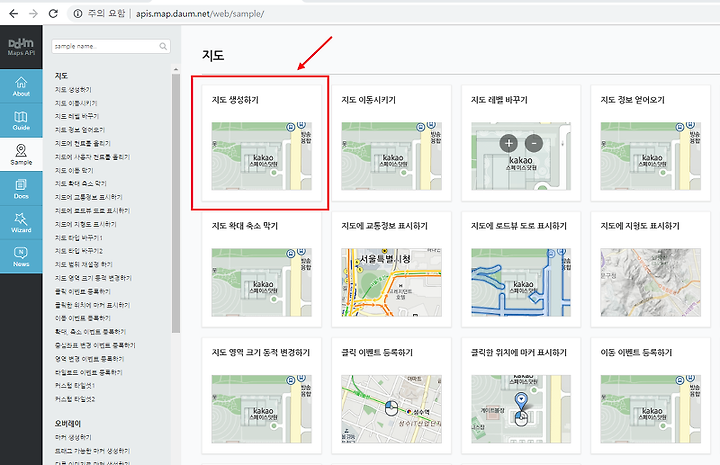Viewport: 720px width, 465px height.
Task: Focus the sample name search field
Action: 111,46
